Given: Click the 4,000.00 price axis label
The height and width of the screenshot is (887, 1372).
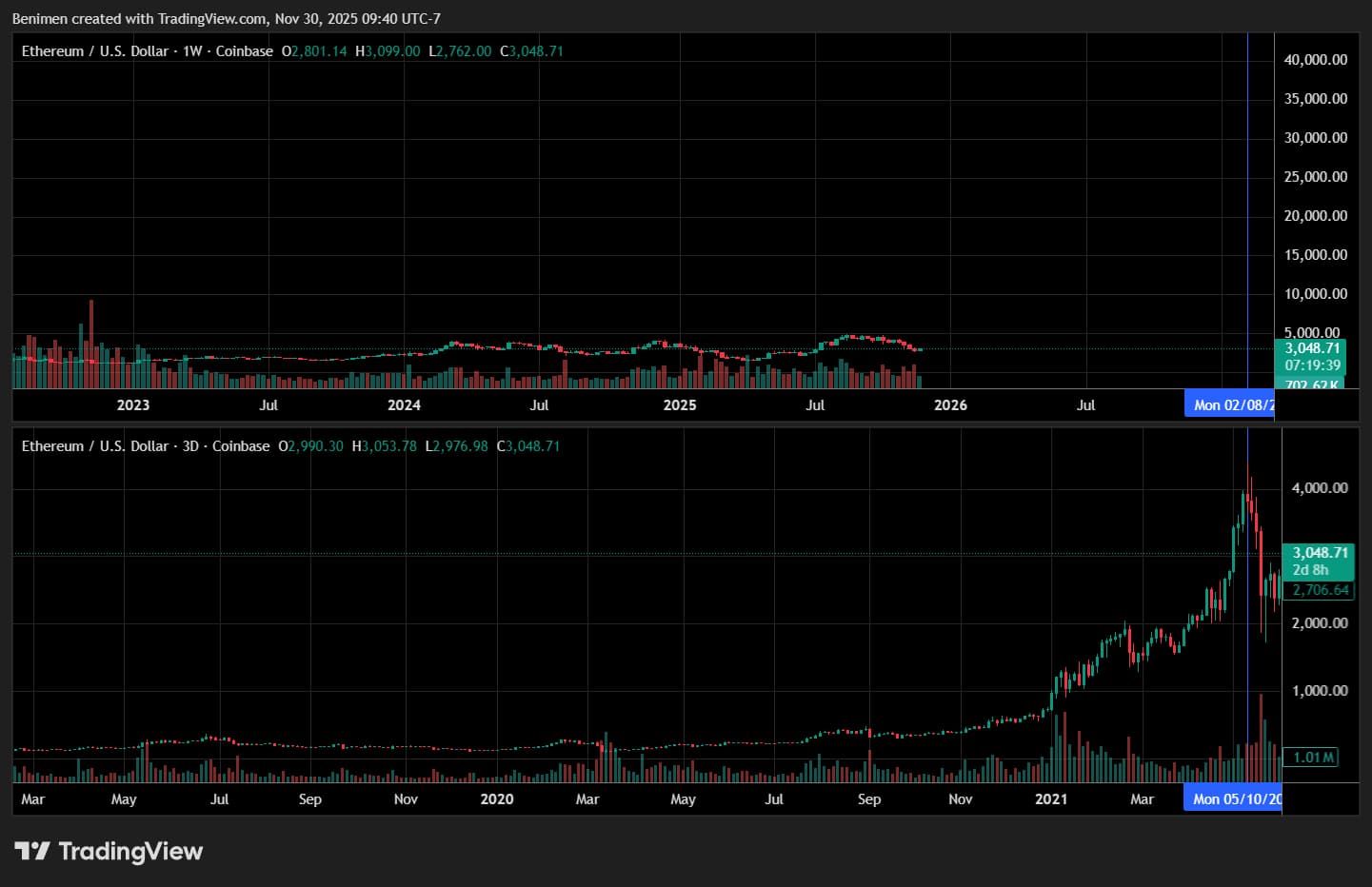Looking at the screenshot, I should [x=1319, y=488].
